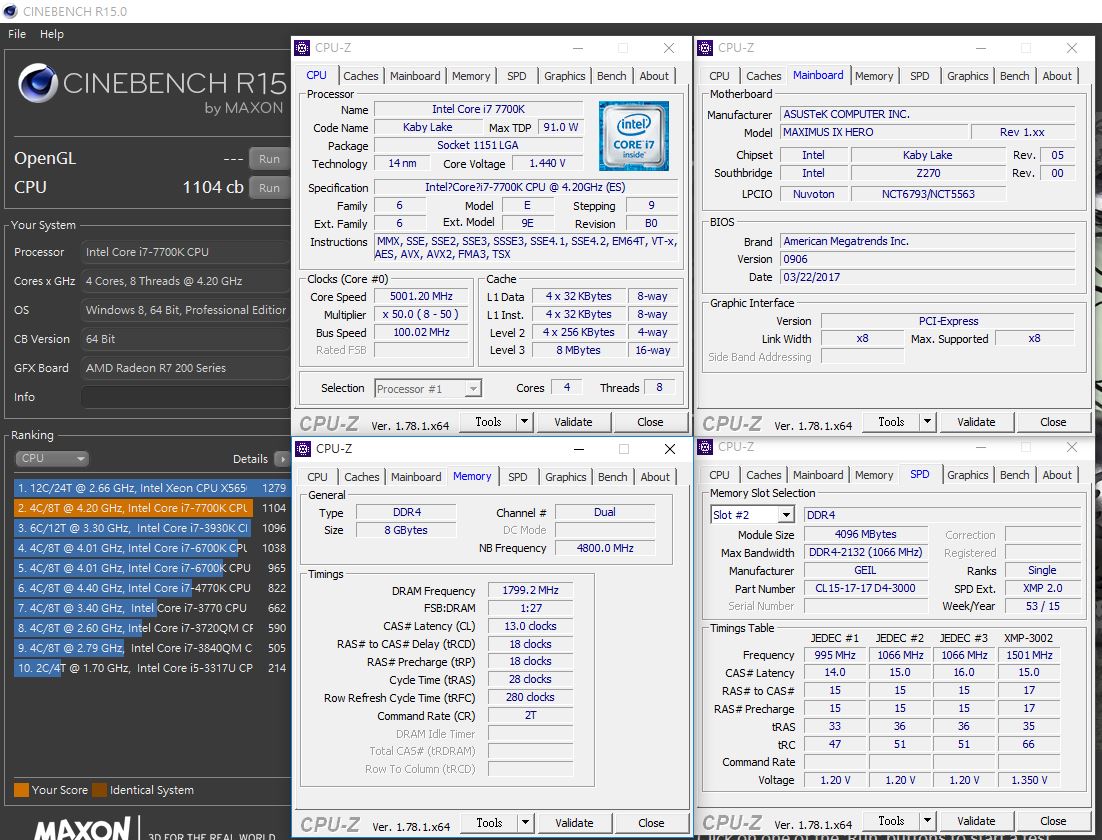Expand Tools arrow in CPU tab window
Image resolution: width=1102 pixels, height=840 pixels.
[x=524, y=422]
